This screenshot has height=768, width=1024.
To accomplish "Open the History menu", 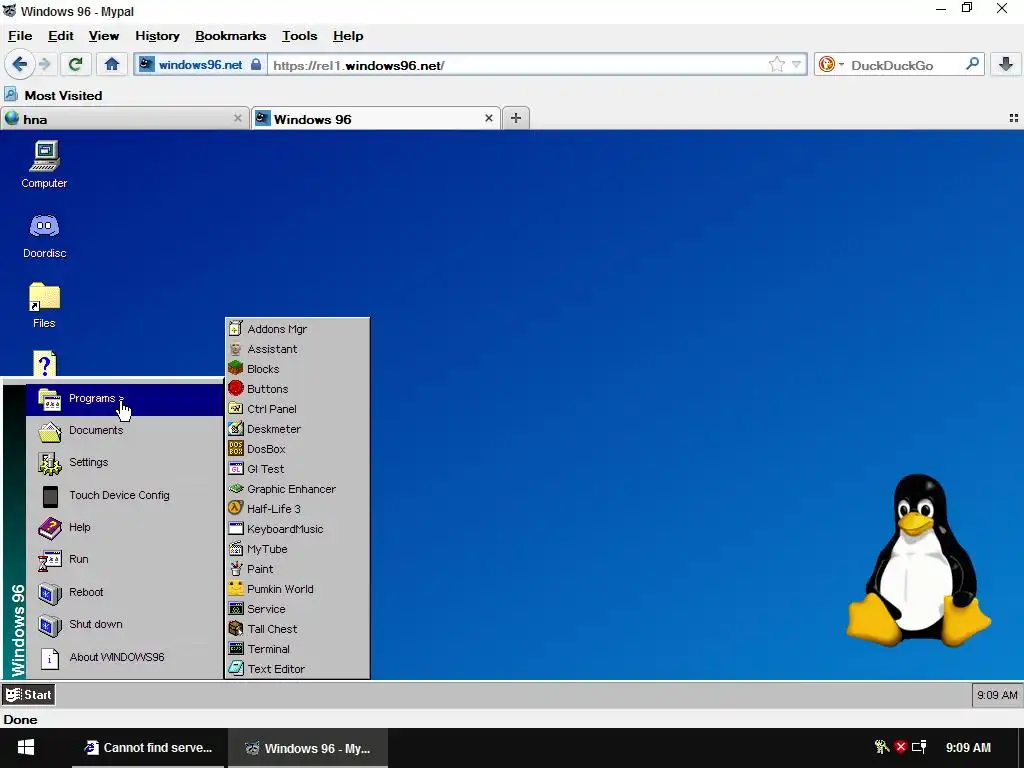I will (157, 36).
